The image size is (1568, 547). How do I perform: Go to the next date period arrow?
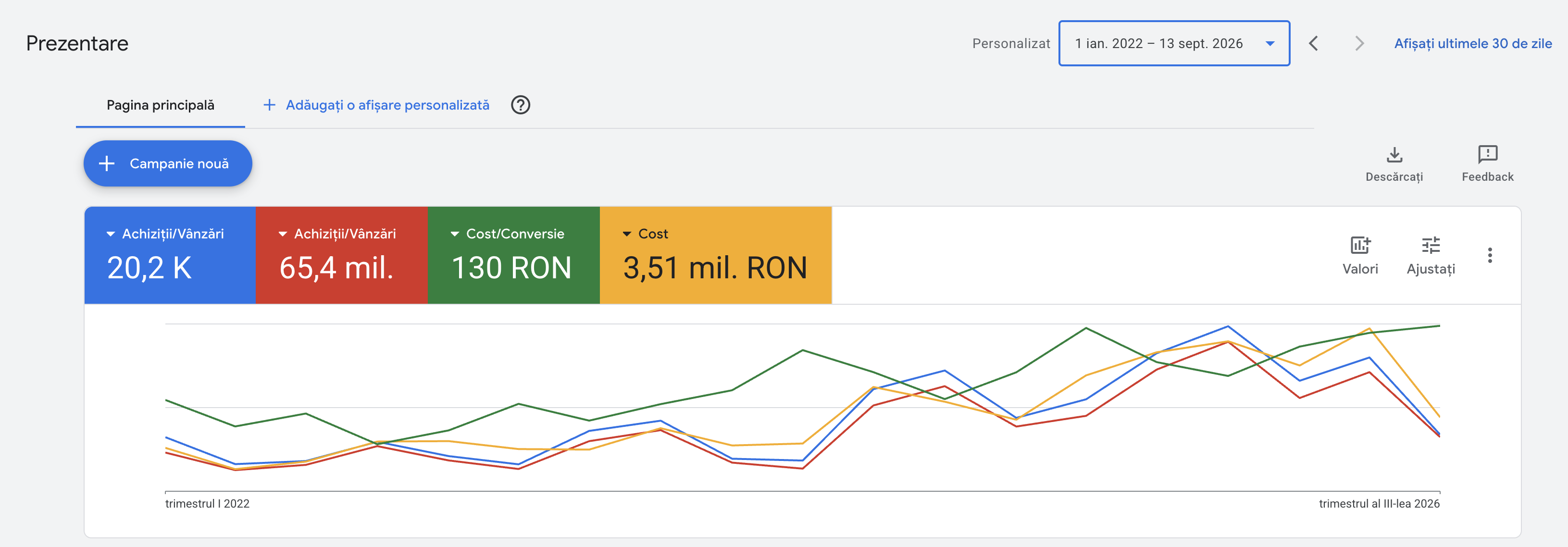1358,43
